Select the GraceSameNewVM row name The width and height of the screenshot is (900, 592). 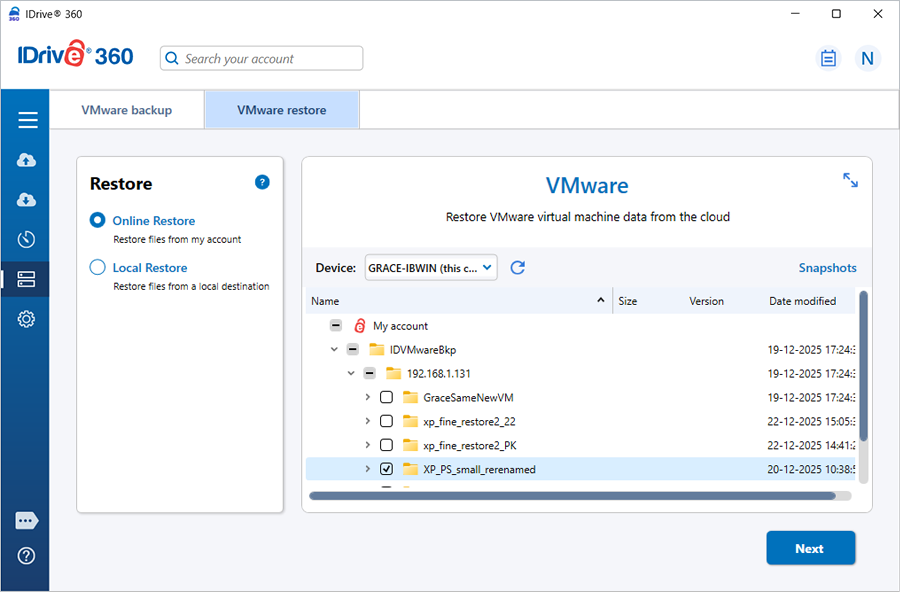(468, 397)
